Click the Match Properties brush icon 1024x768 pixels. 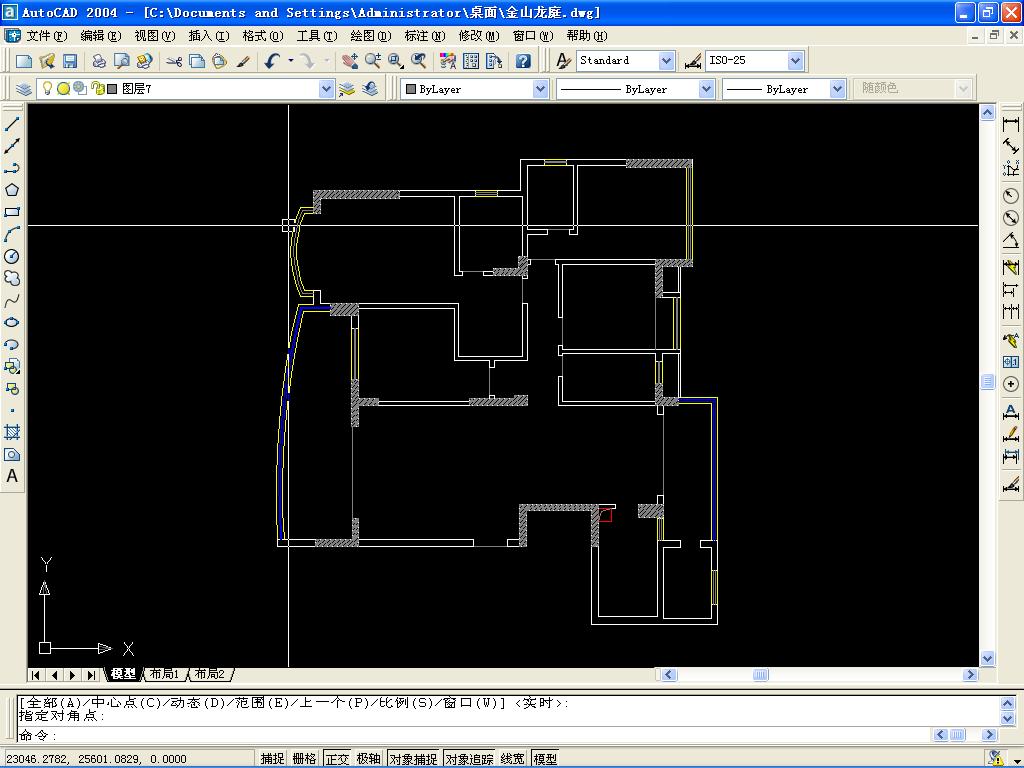click(x=243, y=61)
